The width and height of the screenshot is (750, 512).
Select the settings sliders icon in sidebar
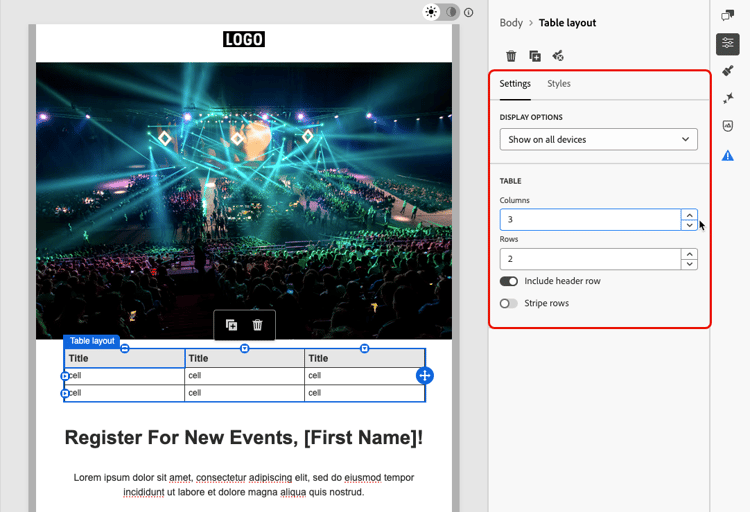coord(728,44)
